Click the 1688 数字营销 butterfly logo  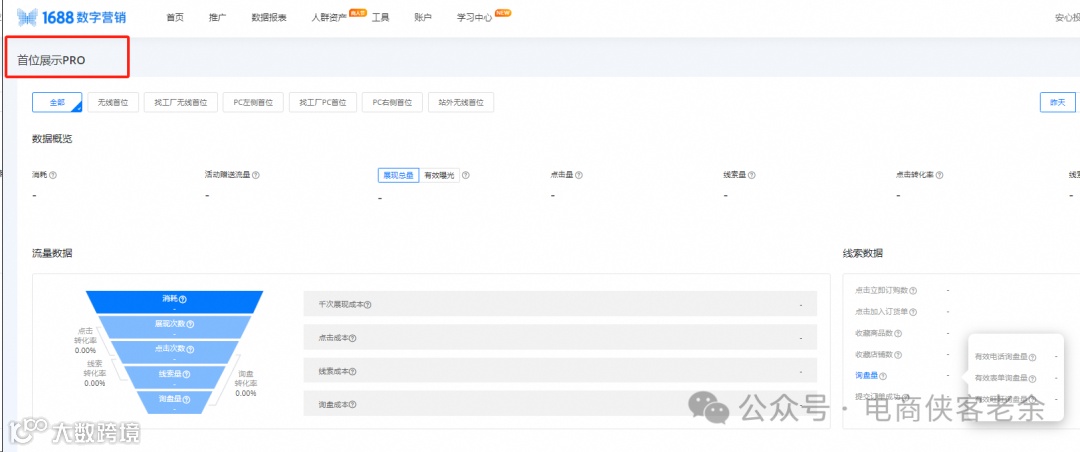pos(72,17)
